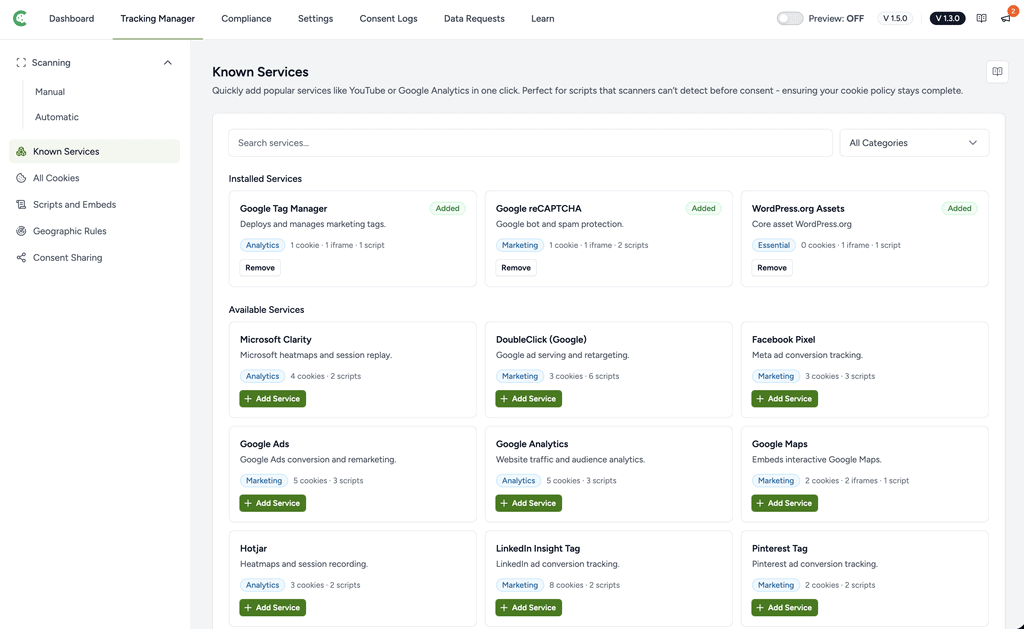Click the Google Analytics card title
The image size is (1024, 629).
(x=532, y=444)
